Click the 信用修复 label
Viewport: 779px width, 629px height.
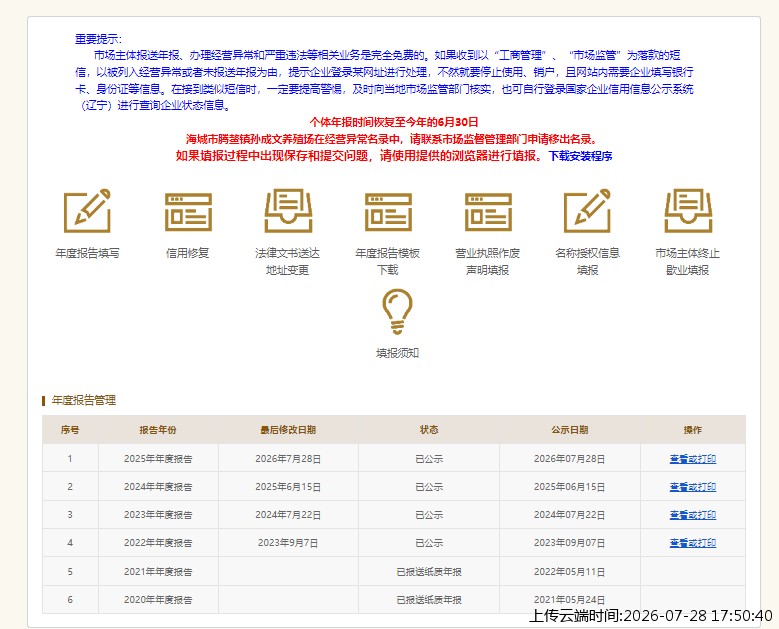click(x=188, y=253)
